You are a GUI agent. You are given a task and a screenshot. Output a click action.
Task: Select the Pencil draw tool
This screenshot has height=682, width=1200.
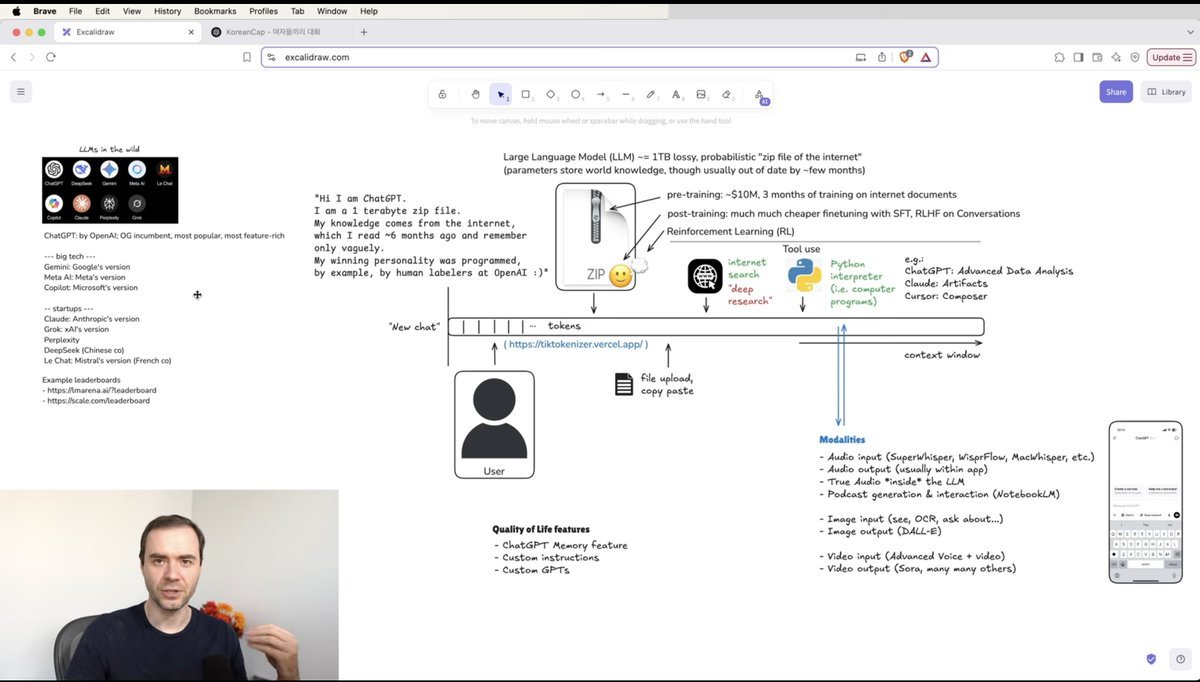point(651,94)
